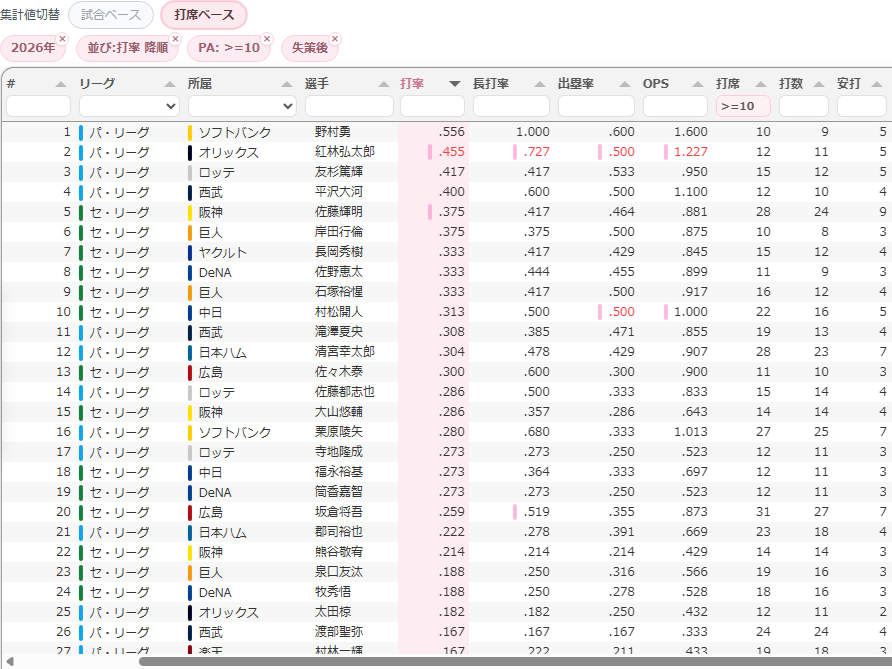This screenshot has height=669, width=892.
Task: Click 村松開人's 出塁率 value .500
Action: 621,312
